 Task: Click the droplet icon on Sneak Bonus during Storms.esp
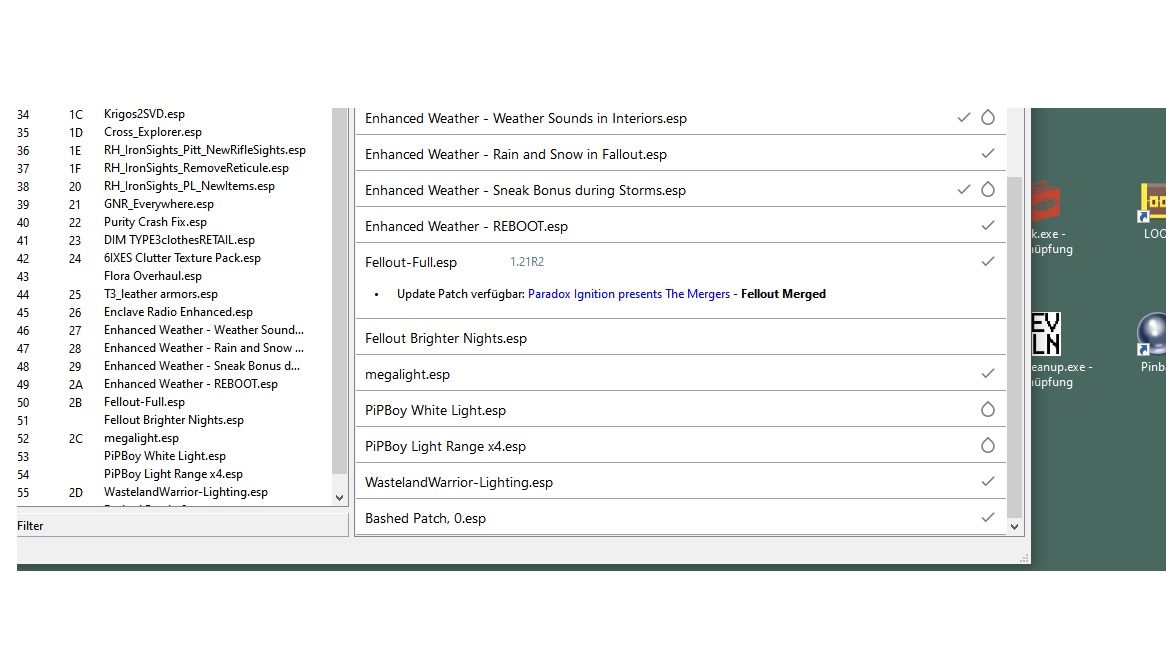(x=988, y=190)
